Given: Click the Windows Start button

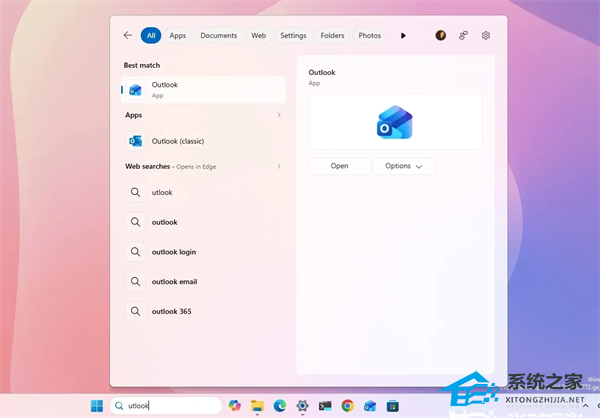Looking at the screenshot, I should tap(97, 406).
